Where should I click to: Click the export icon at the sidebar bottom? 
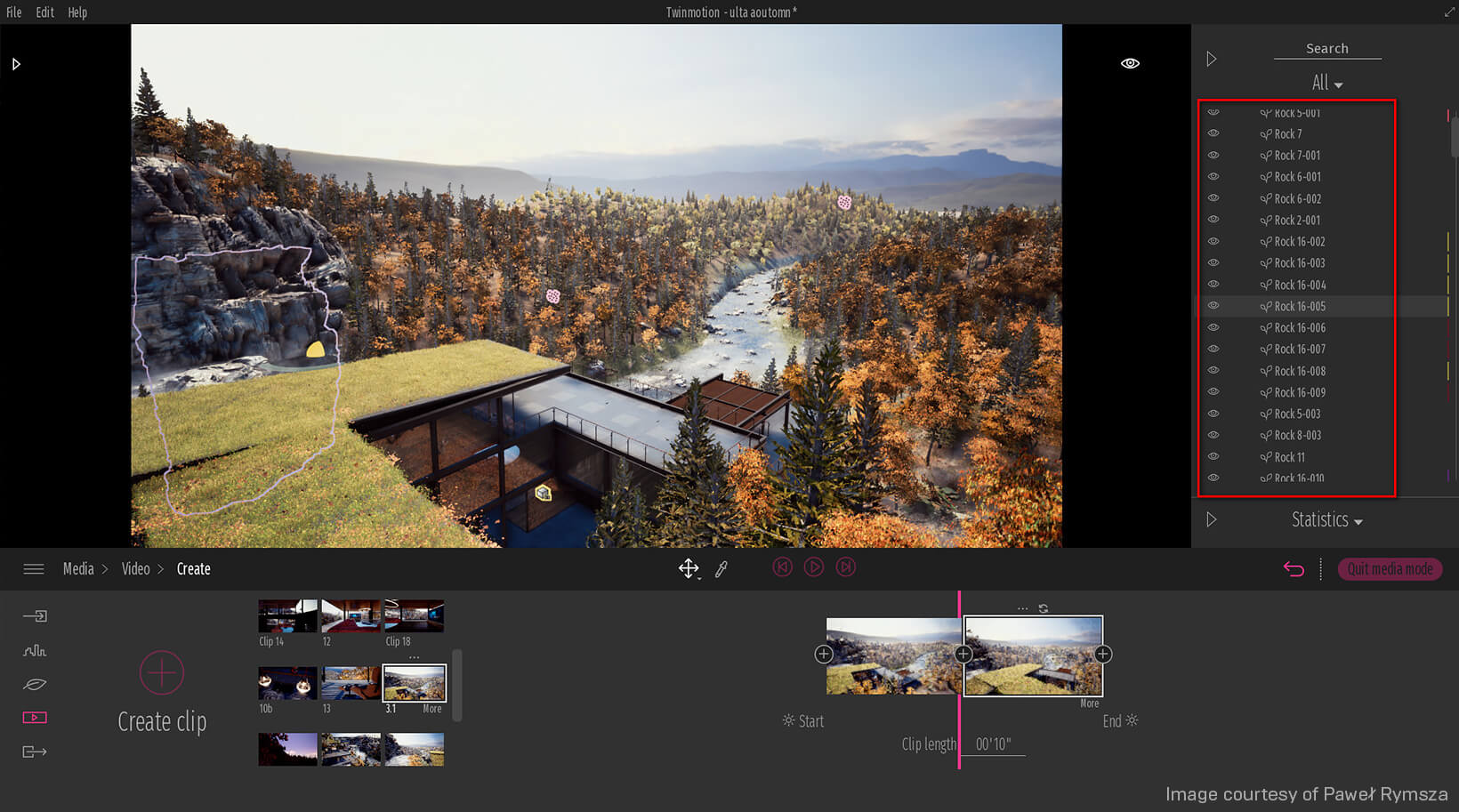click(34, 752)
